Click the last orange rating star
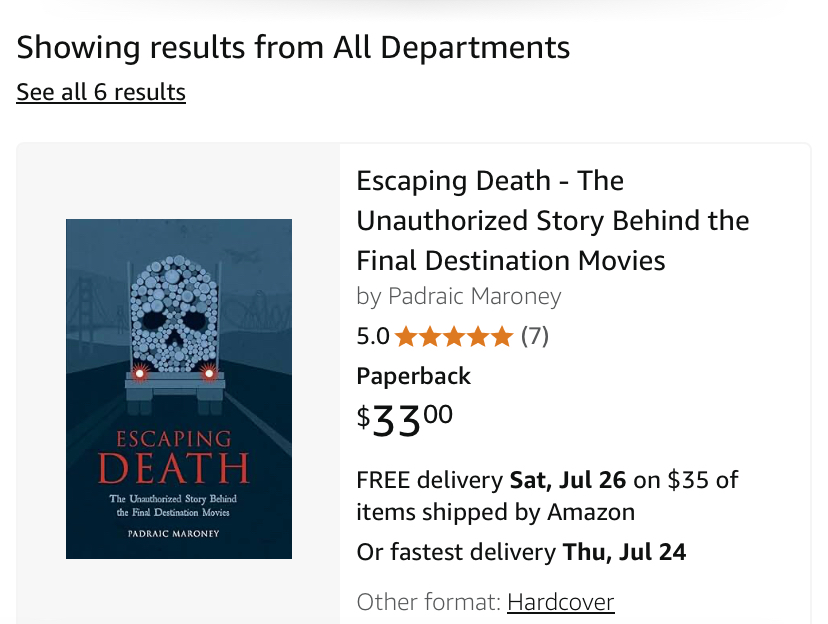Image resolution: width=828 pixels, height=624 pixels. point(502,337)
